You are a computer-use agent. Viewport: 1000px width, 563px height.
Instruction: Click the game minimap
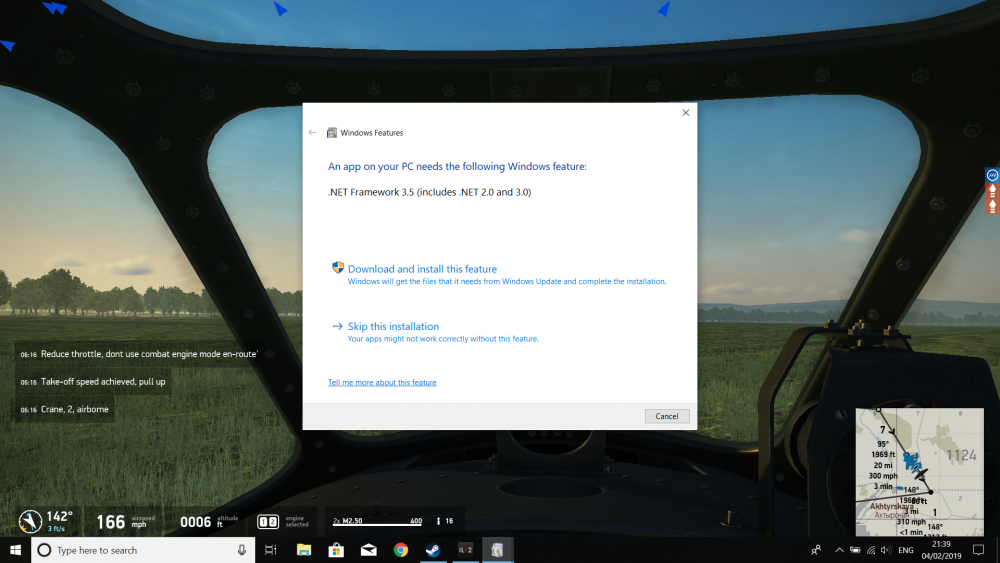[919, 472]
